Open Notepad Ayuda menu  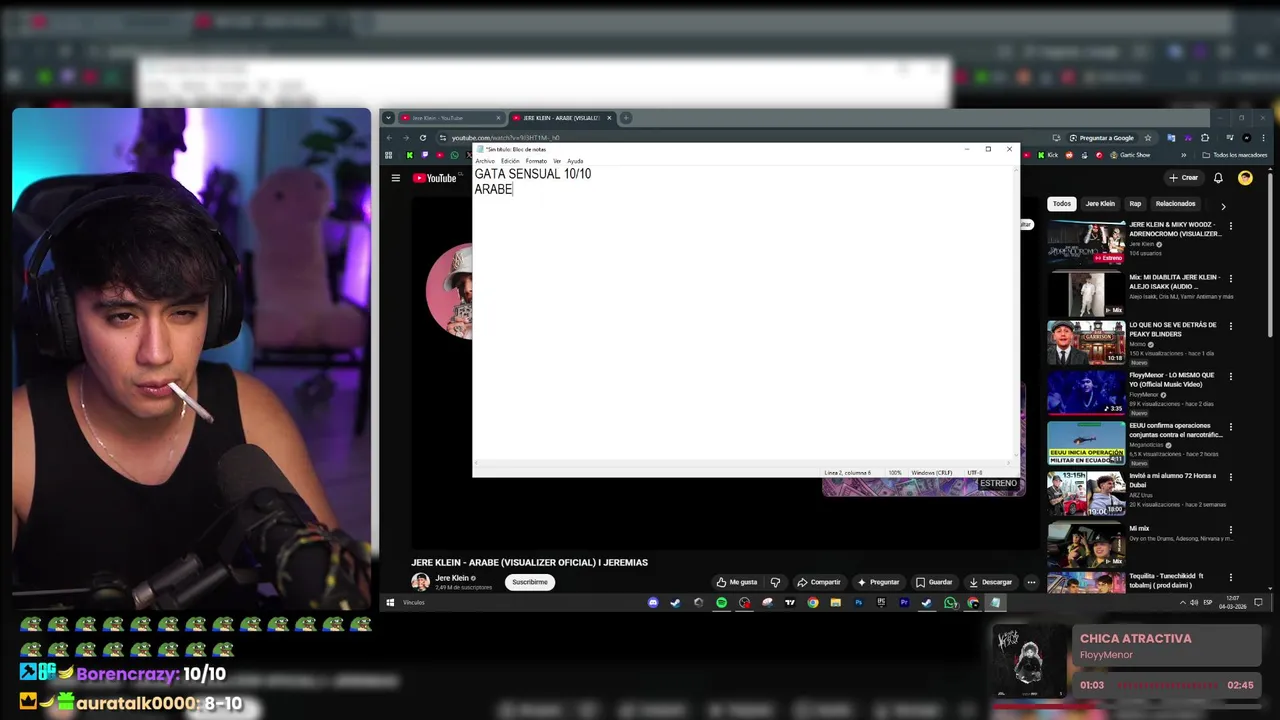[575, 161]
